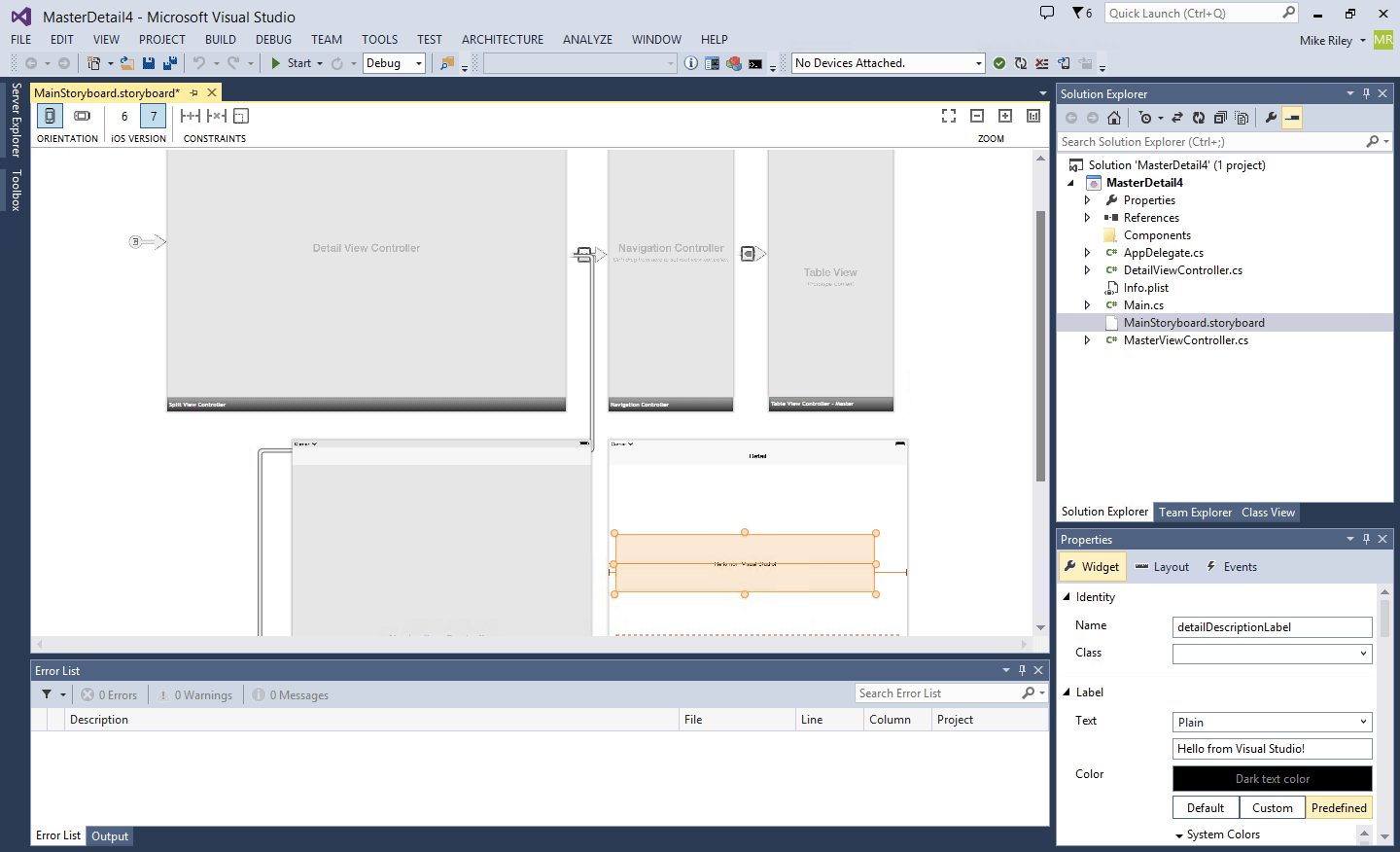Toggle the 0 Errors filter
Viewport: 1400px width, 852px height.
coord(109,695)
